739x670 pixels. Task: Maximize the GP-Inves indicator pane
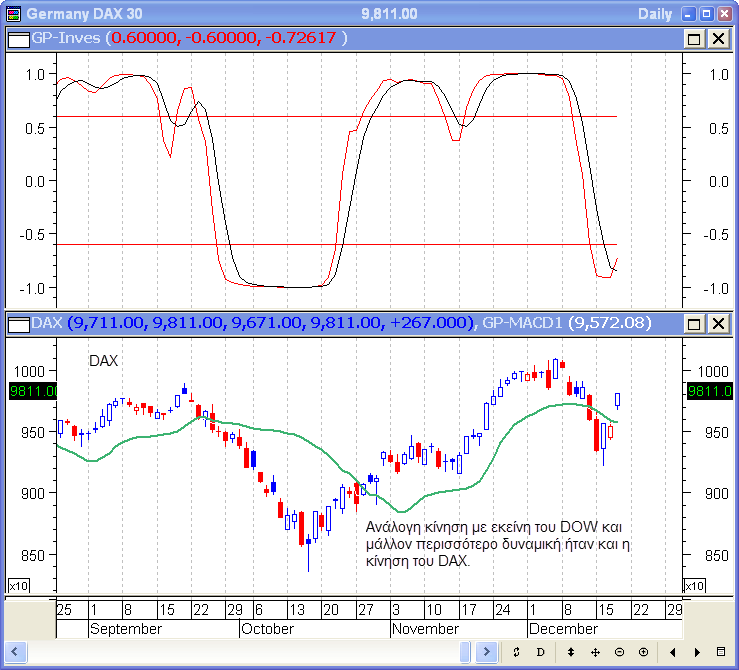click(695, 38)
